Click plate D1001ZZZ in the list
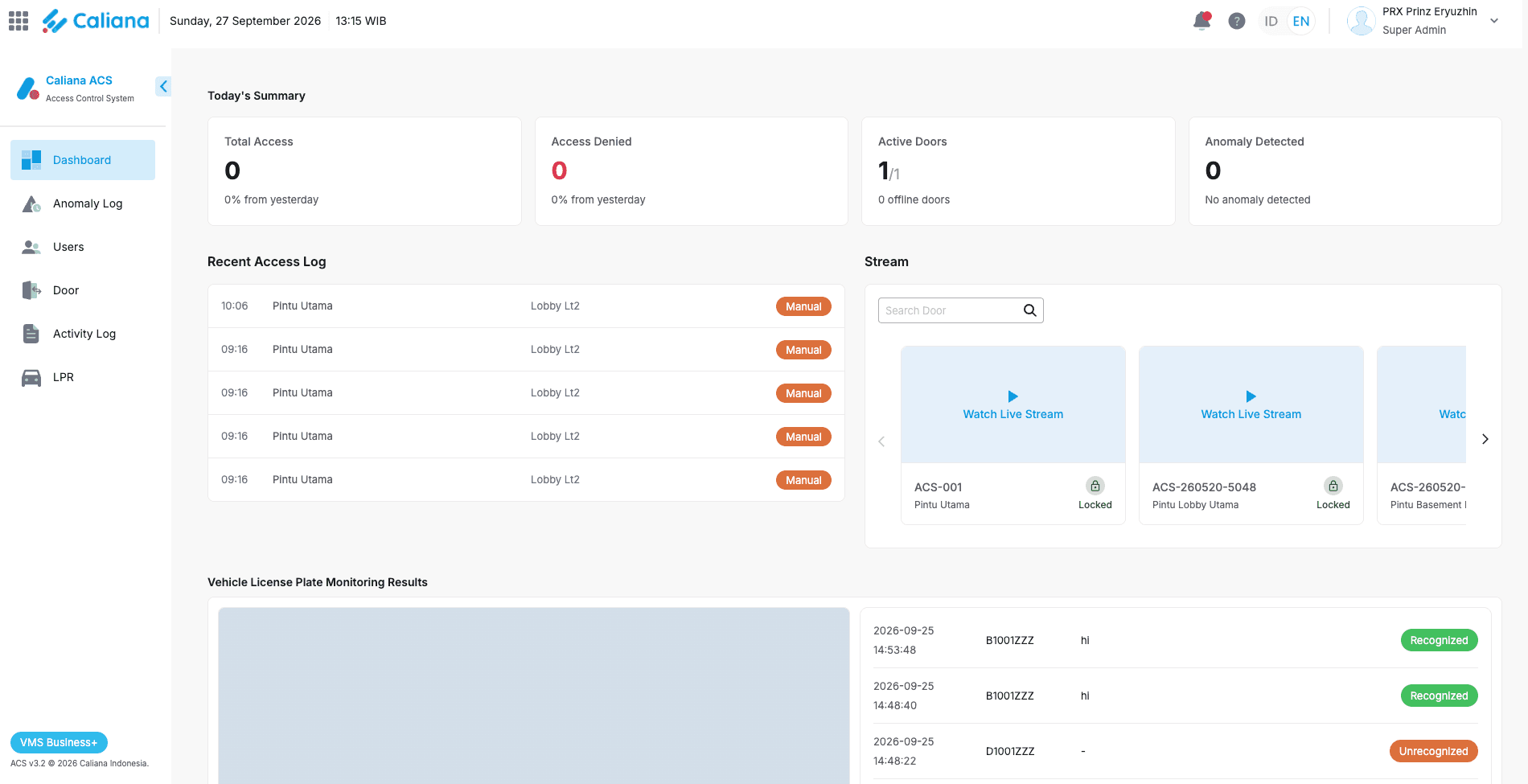This screenshot has width=1528, height=784. click(x=1010, y=752)
